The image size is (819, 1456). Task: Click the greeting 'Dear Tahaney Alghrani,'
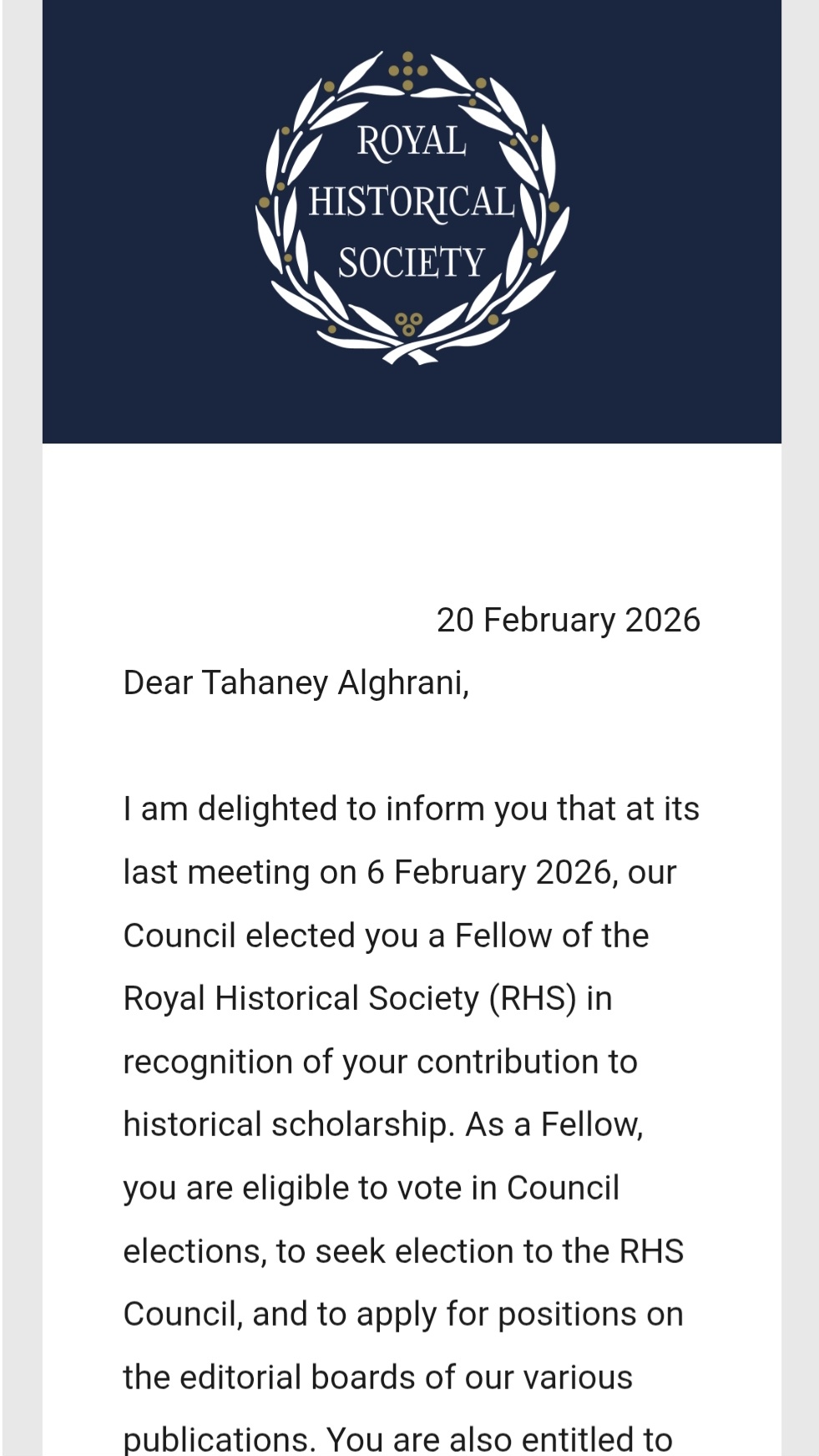point(296,682)
